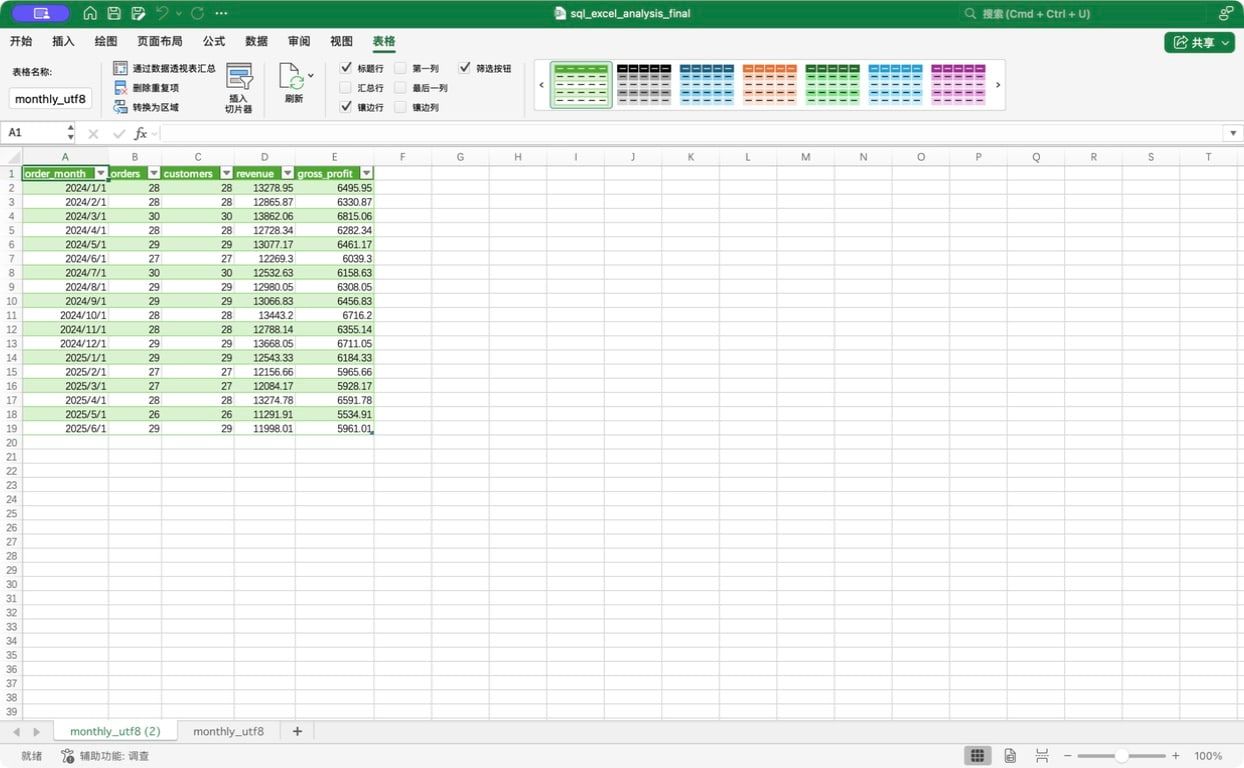Click the zoom in plus icon

[1175, 756]
